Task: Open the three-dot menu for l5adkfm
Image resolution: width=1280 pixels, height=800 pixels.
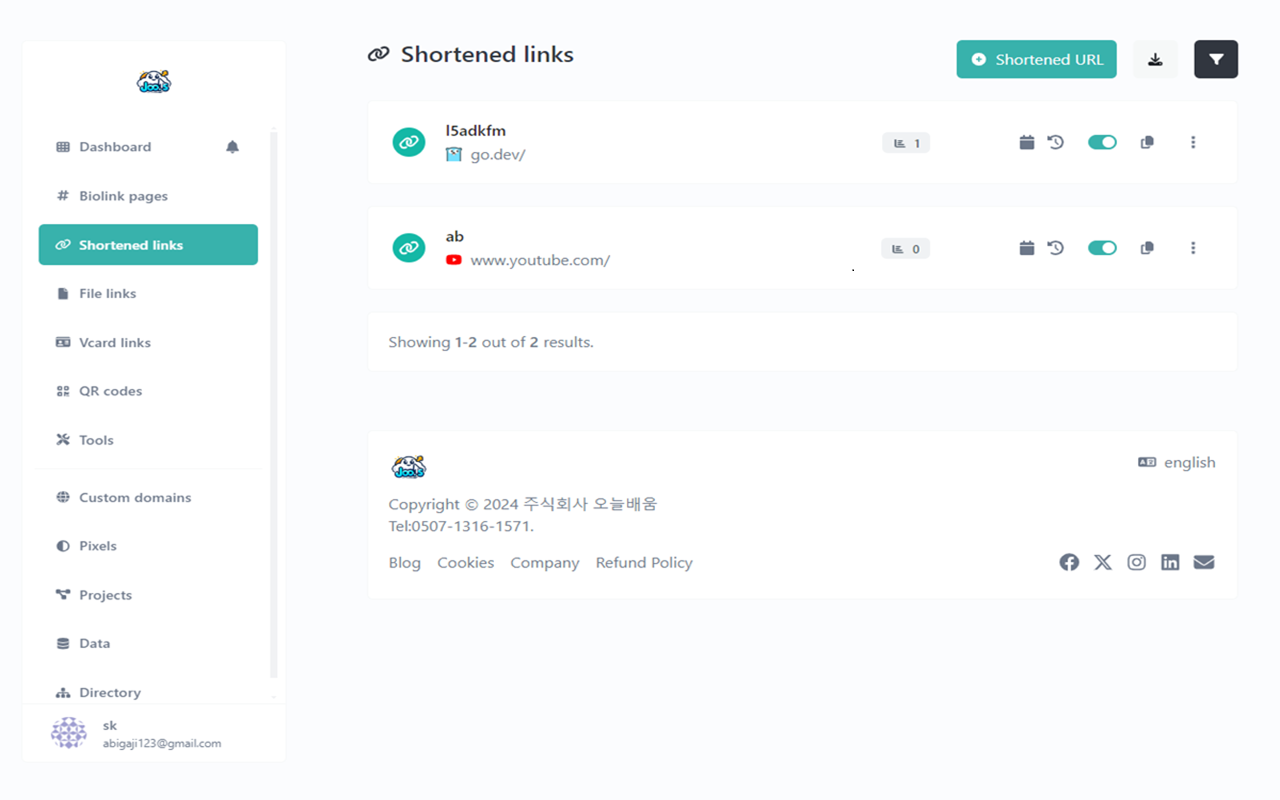Action: [1193, 142]
